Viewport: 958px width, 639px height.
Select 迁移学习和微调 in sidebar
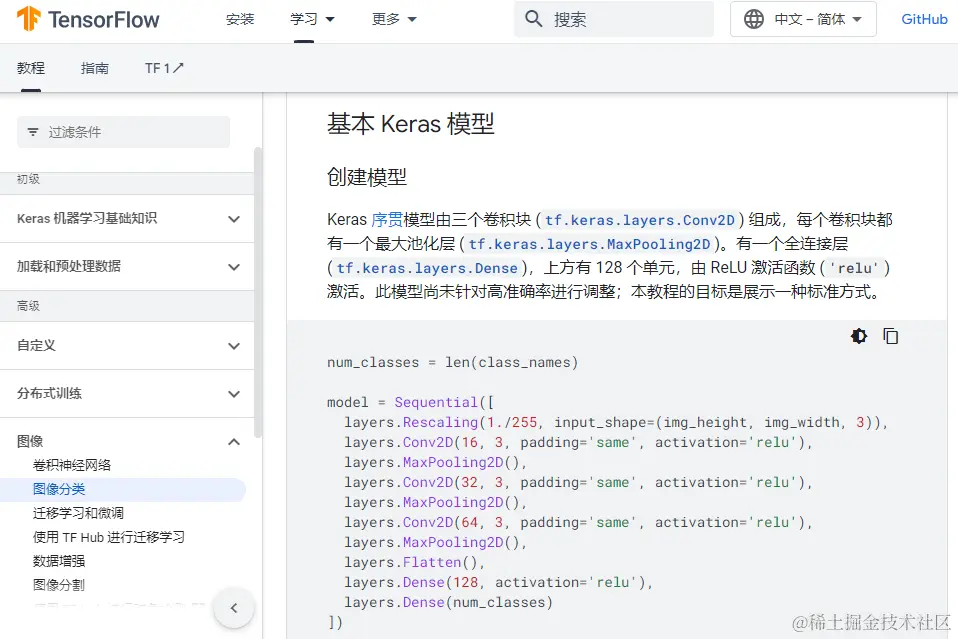[78, 513]
